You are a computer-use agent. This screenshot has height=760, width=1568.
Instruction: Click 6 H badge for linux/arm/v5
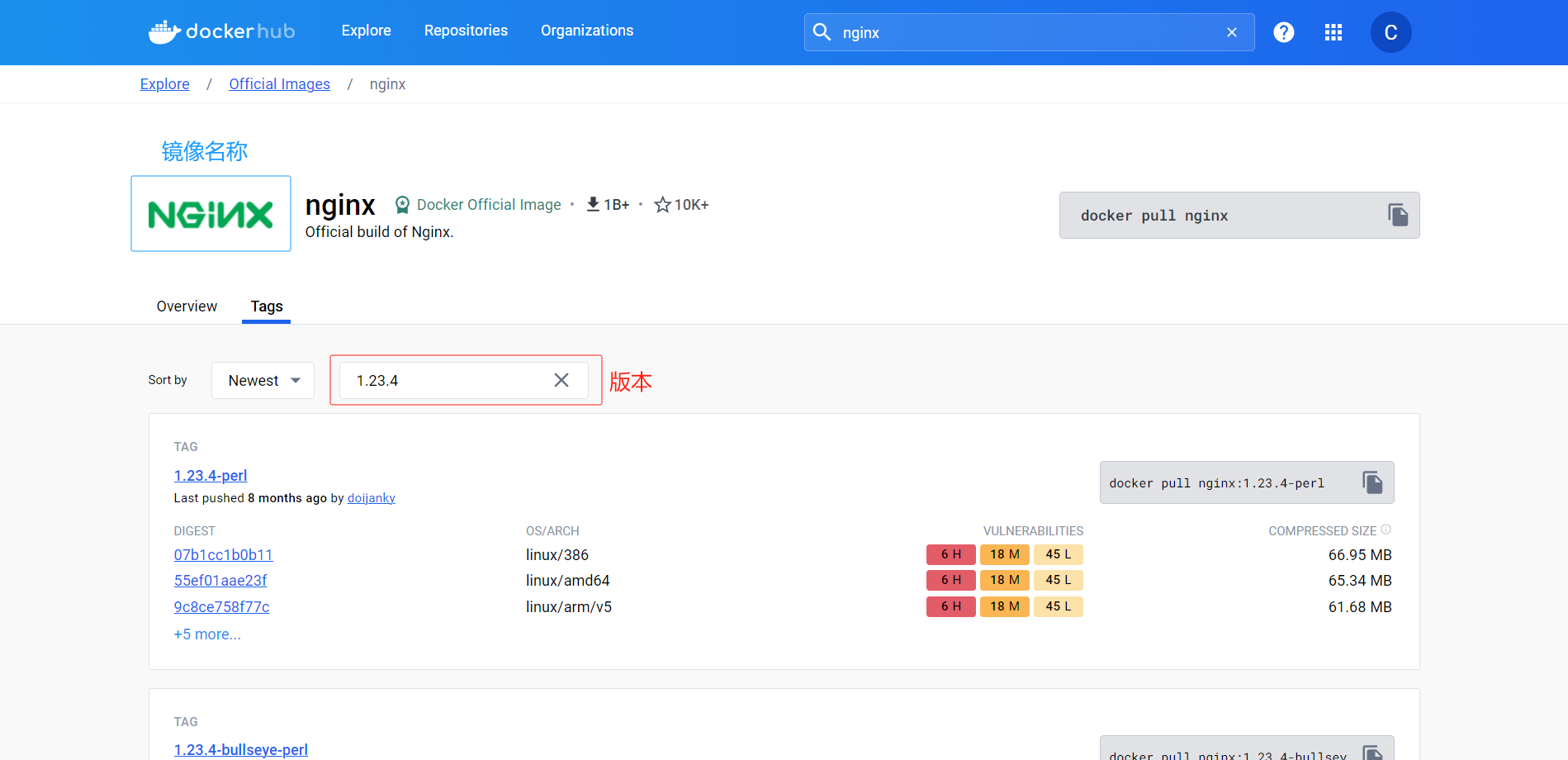click(x=950, y=606)
